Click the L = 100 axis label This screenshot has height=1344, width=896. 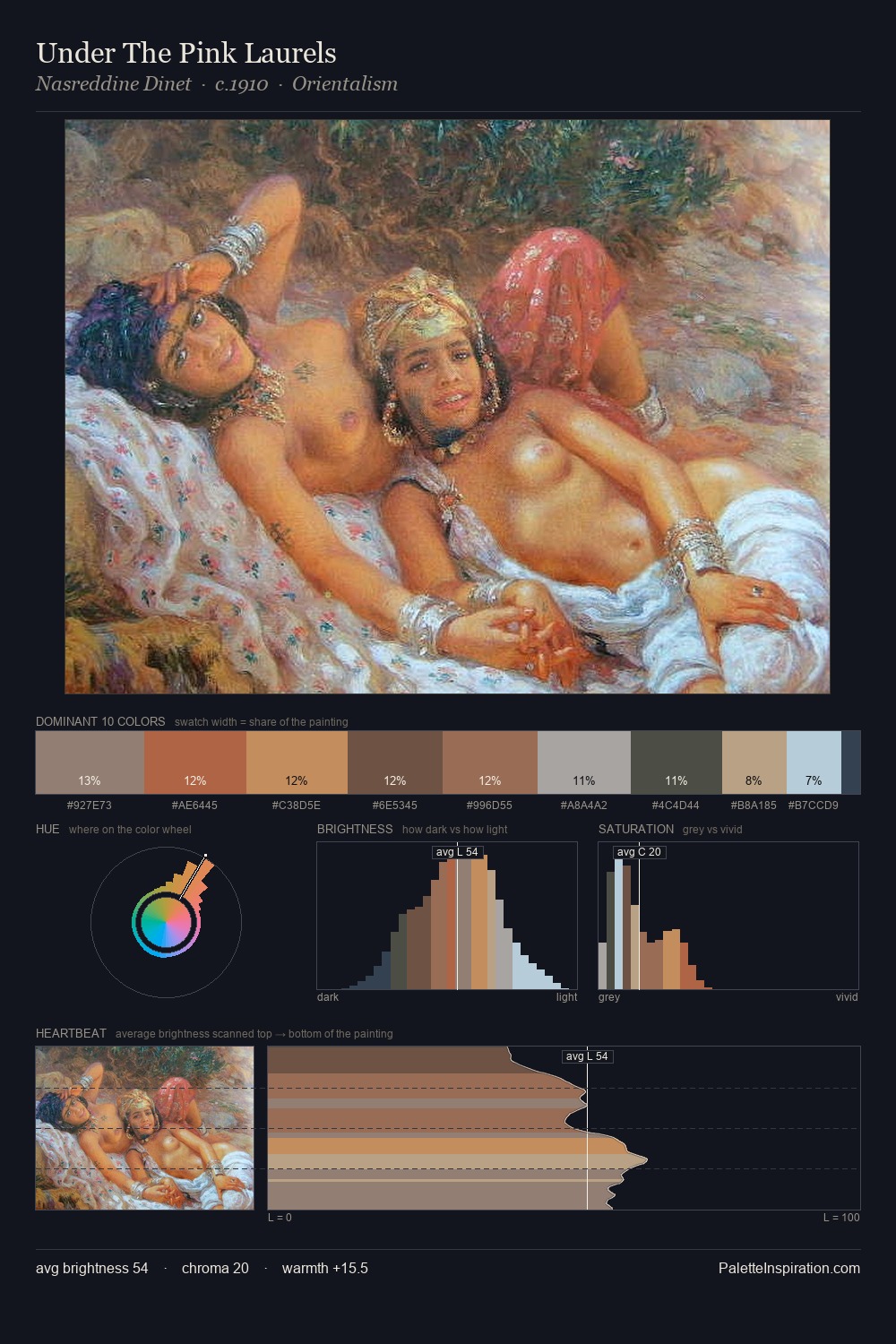pos(841,1217)
